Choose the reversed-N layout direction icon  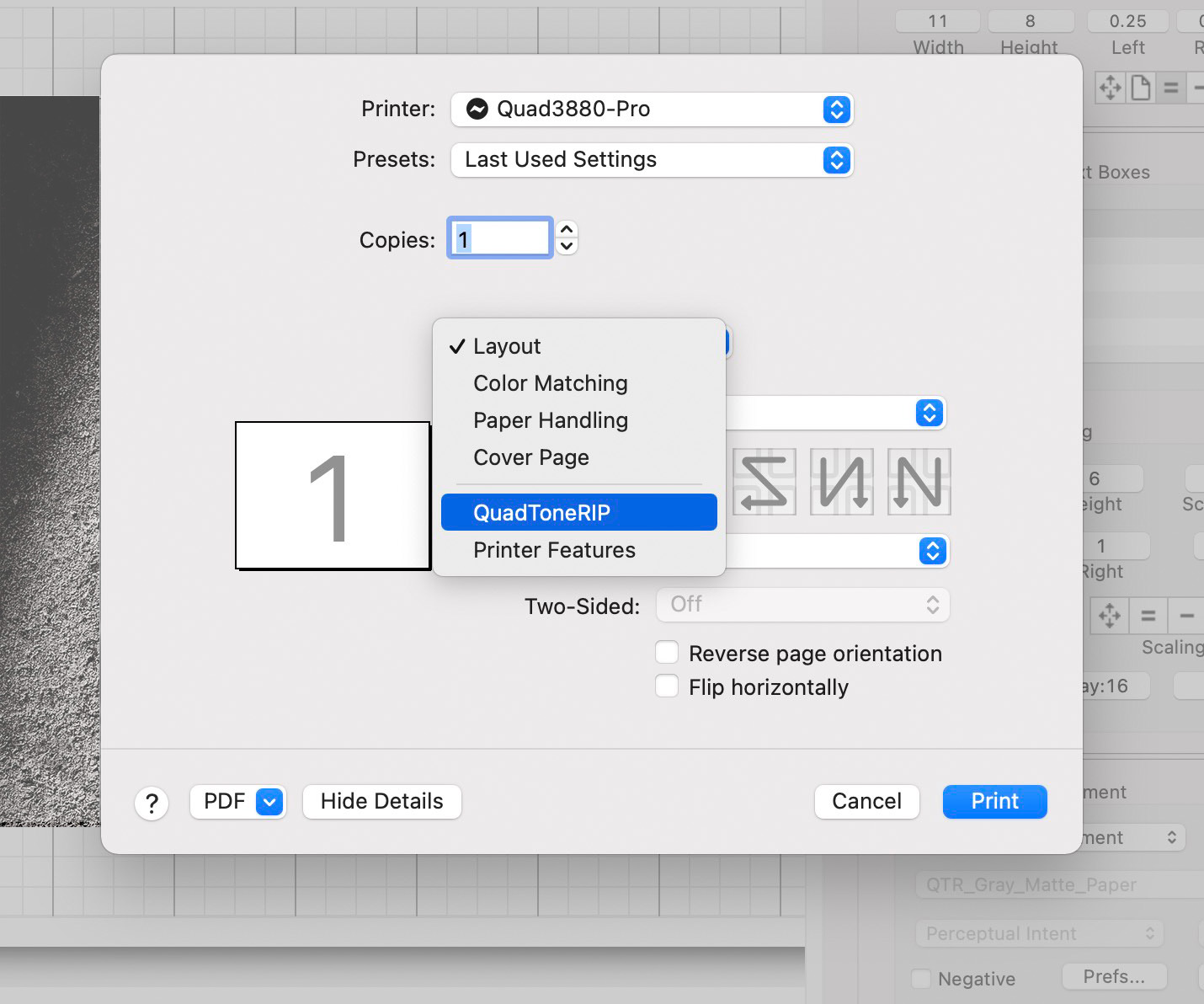click(x=841, y=482)
